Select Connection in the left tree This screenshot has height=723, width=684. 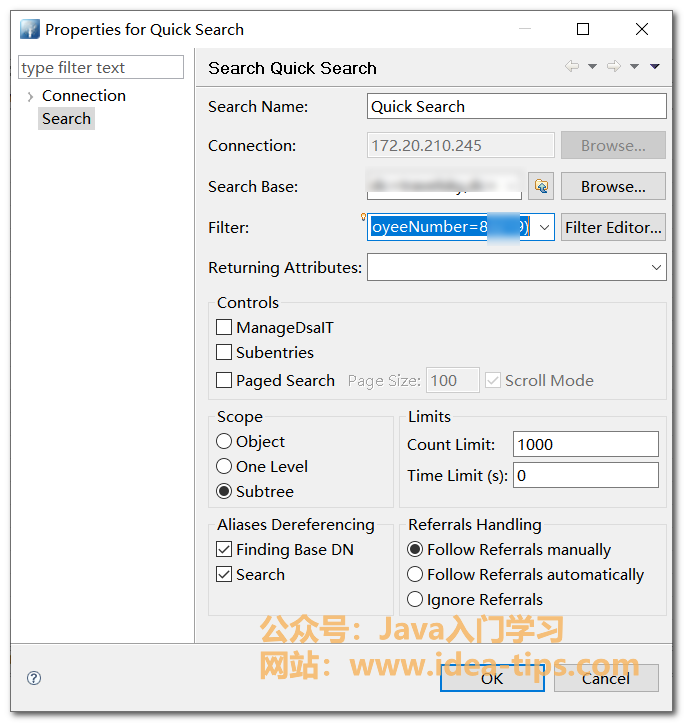coord(83,96)
